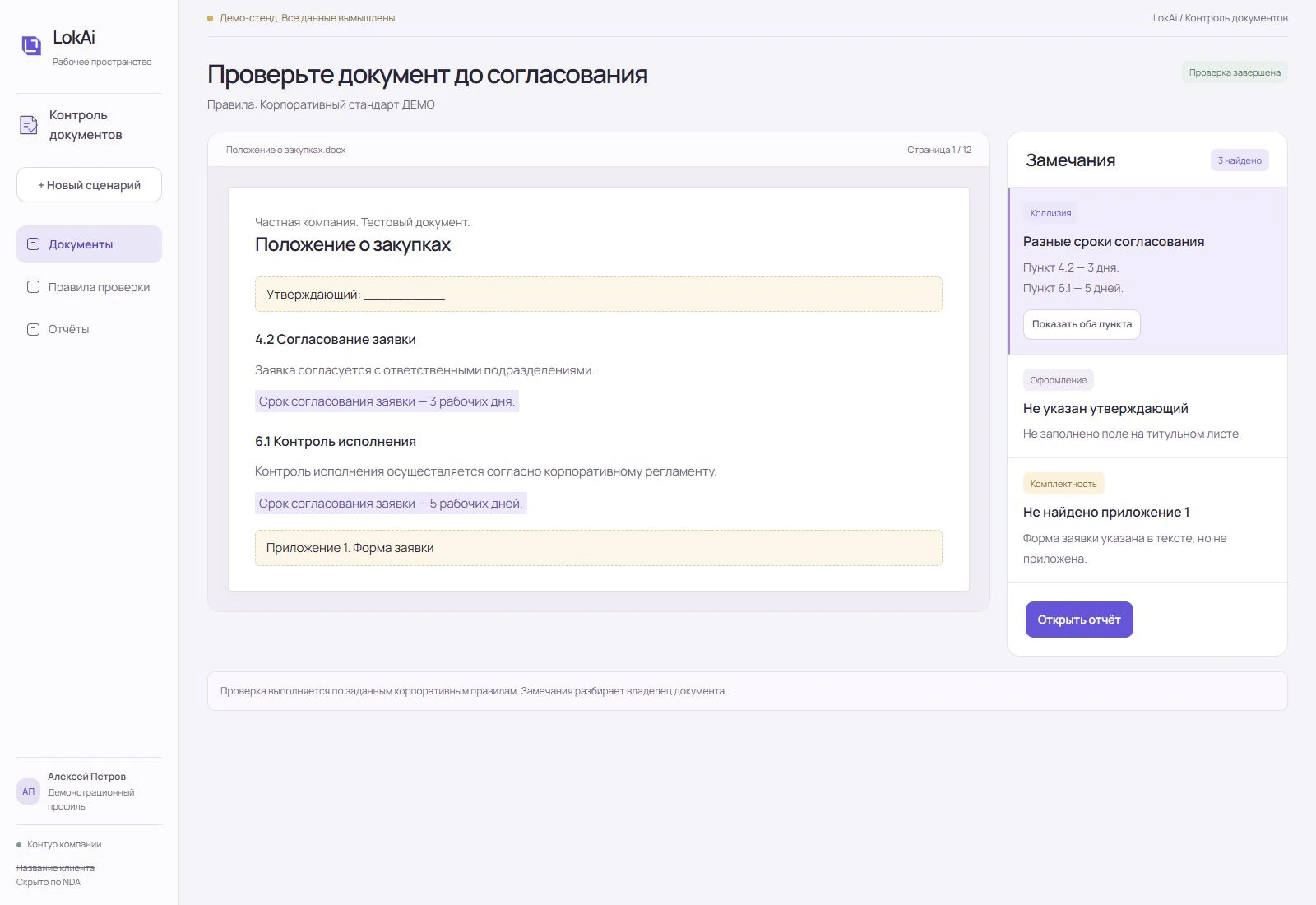
Task: Click the 3 найдено counter badge
Action: [1240, 160]
